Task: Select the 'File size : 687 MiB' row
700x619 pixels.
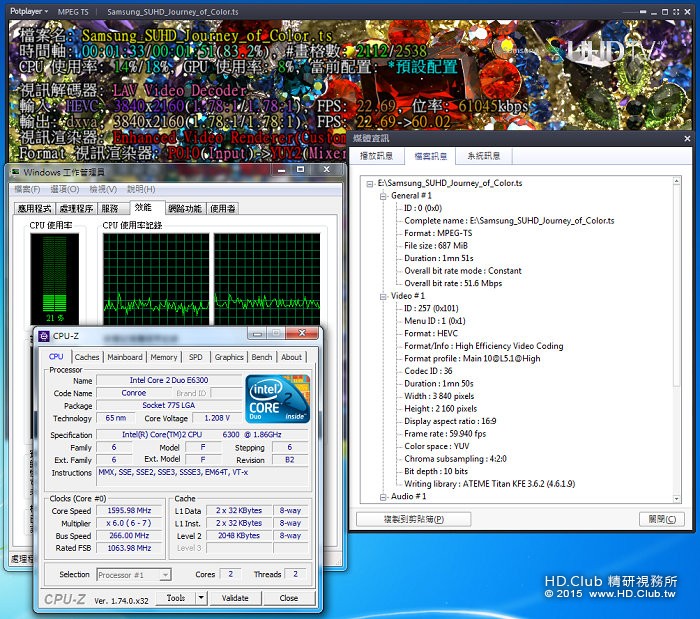Action: click(x=436, y=246)
